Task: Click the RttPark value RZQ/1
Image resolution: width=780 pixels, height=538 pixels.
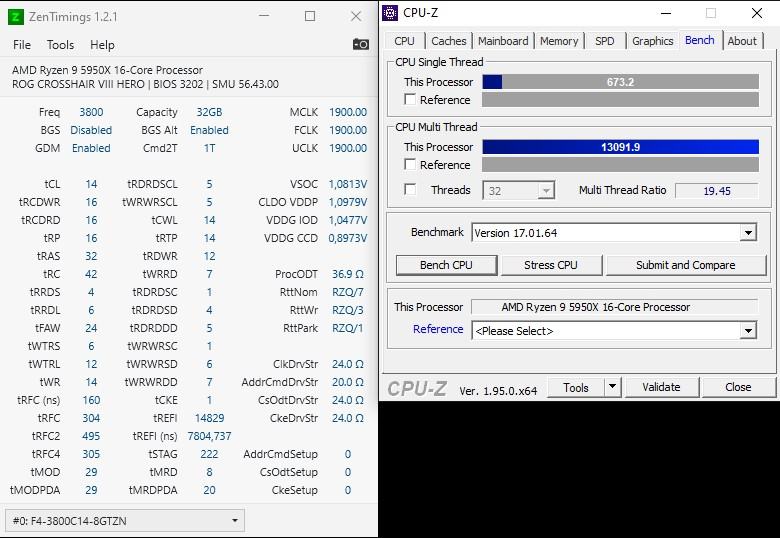Action: point(348,328)
